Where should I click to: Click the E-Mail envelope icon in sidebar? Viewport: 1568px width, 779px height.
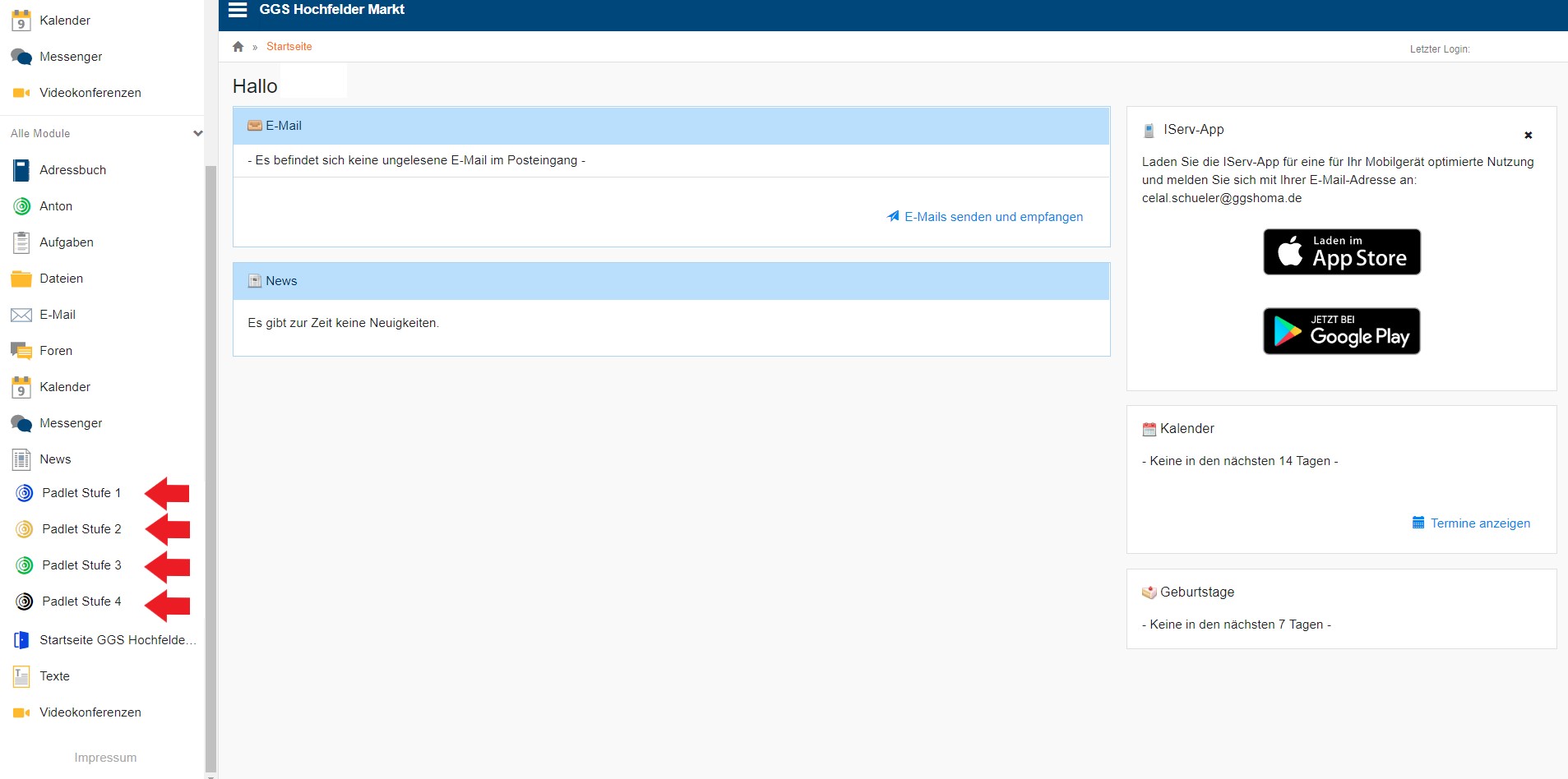coord(21,315)
